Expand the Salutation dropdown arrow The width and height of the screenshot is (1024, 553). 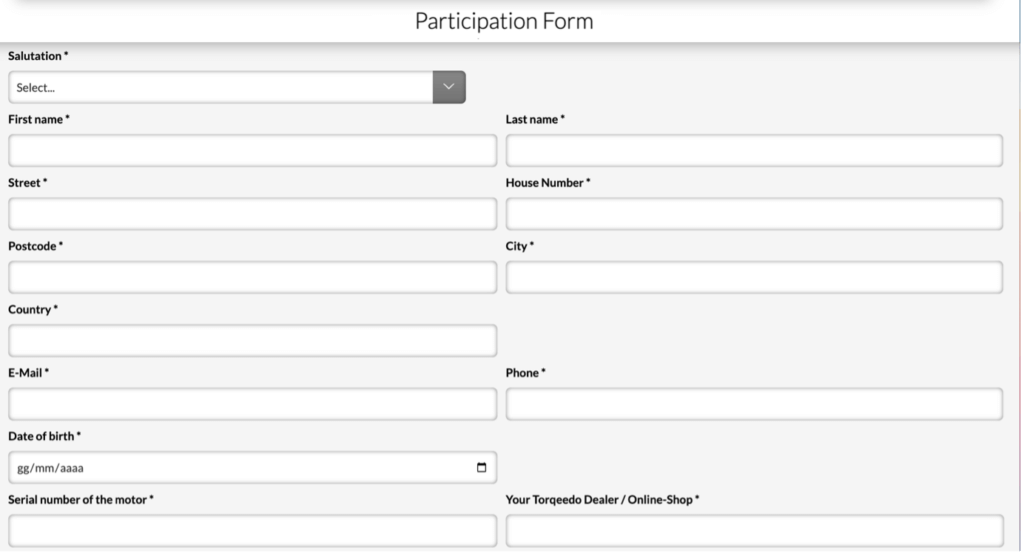(449, 87)
